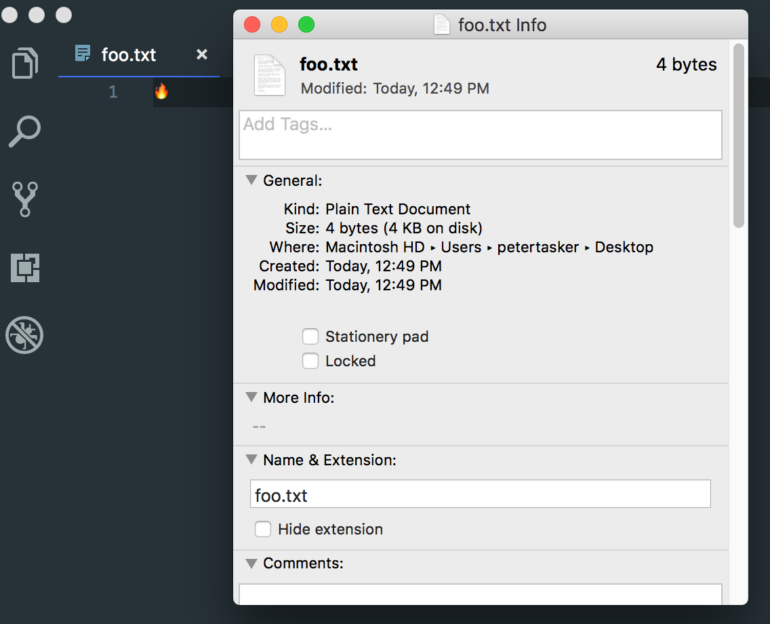Image resolution: width=770 pixels, height=624 pixels.
Task: Click the Info window vertical scrollbar
Action: [x=739, y=135]
